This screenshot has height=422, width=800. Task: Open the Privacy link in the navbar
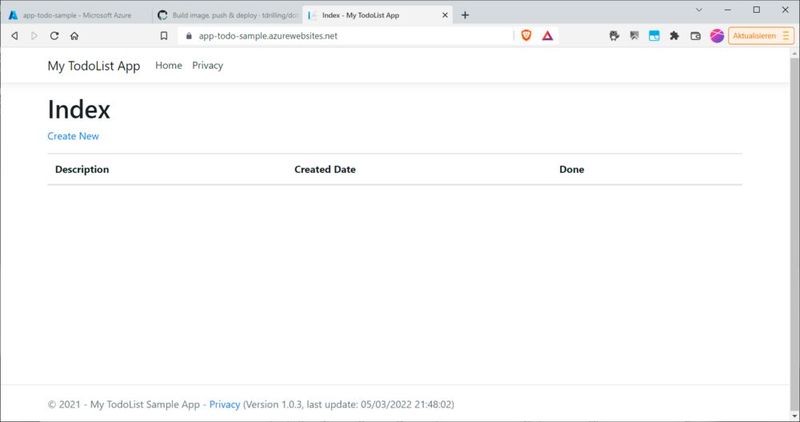point(207,65)
